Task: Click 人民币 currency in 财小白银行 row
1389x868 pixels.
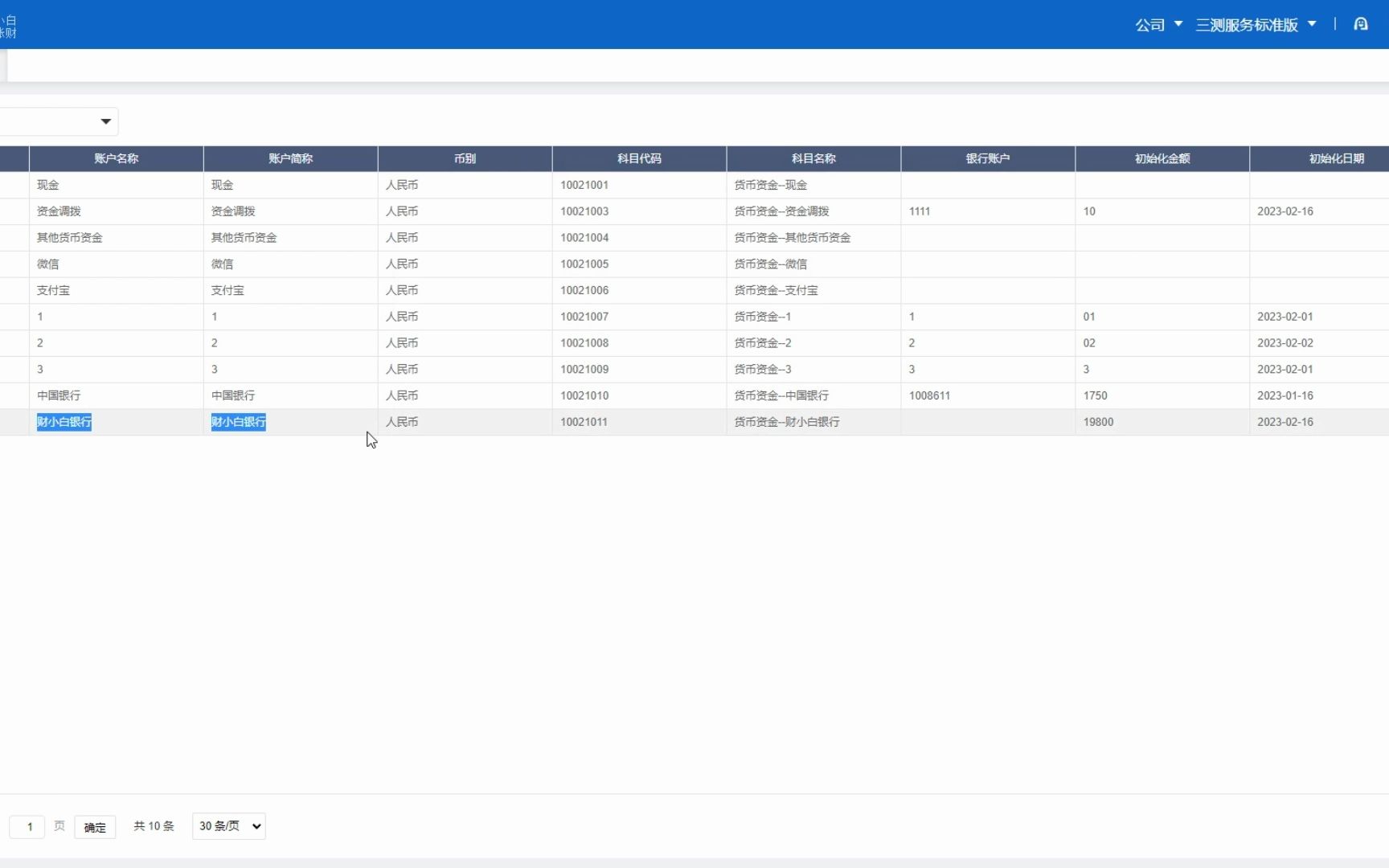Action: (x=402, y=422)
